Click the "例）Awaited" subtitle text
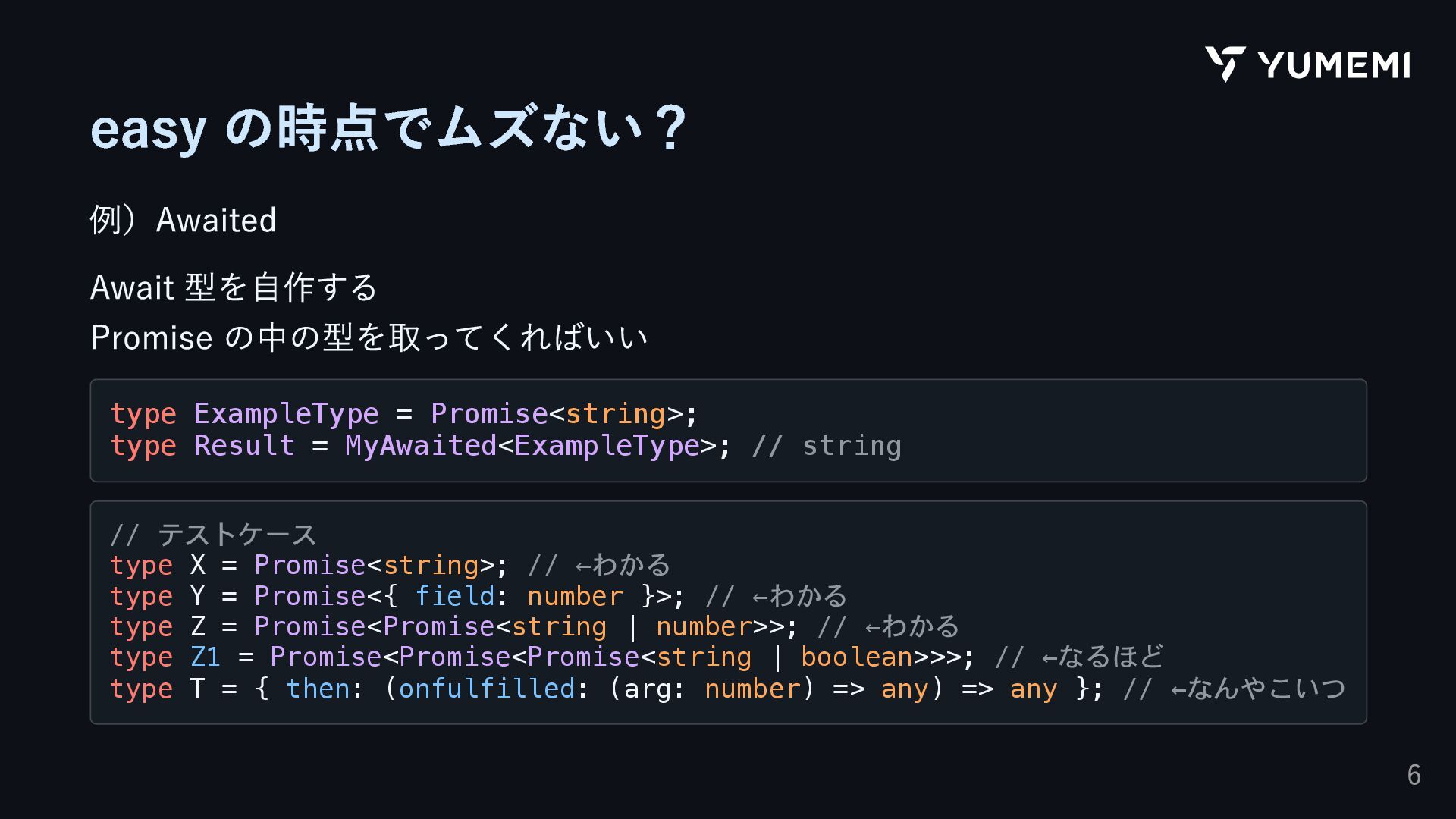1456x819 pixels. [x=183, y=220]
